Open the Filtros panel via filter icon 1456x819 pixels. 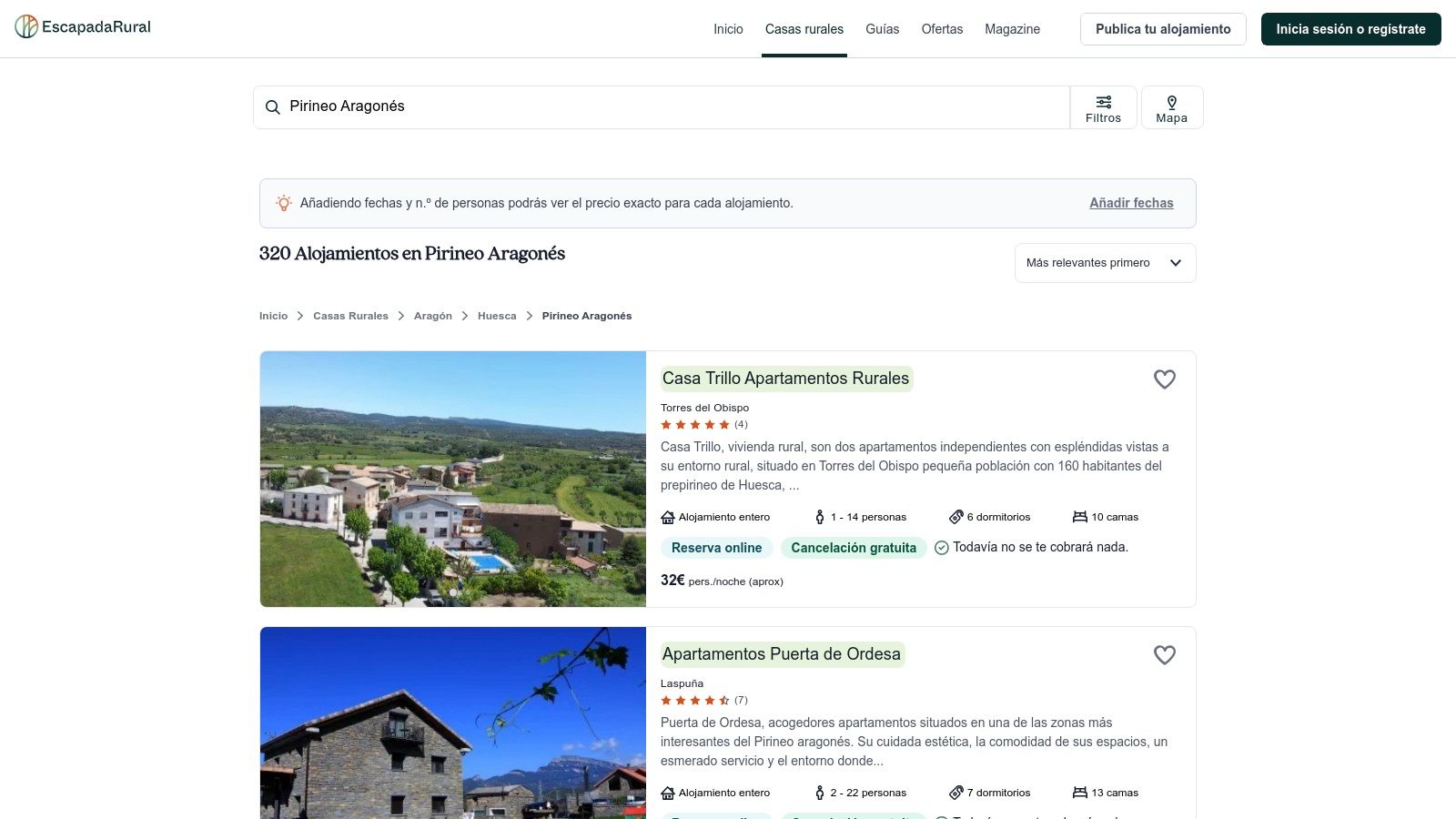coord(1104,106)
